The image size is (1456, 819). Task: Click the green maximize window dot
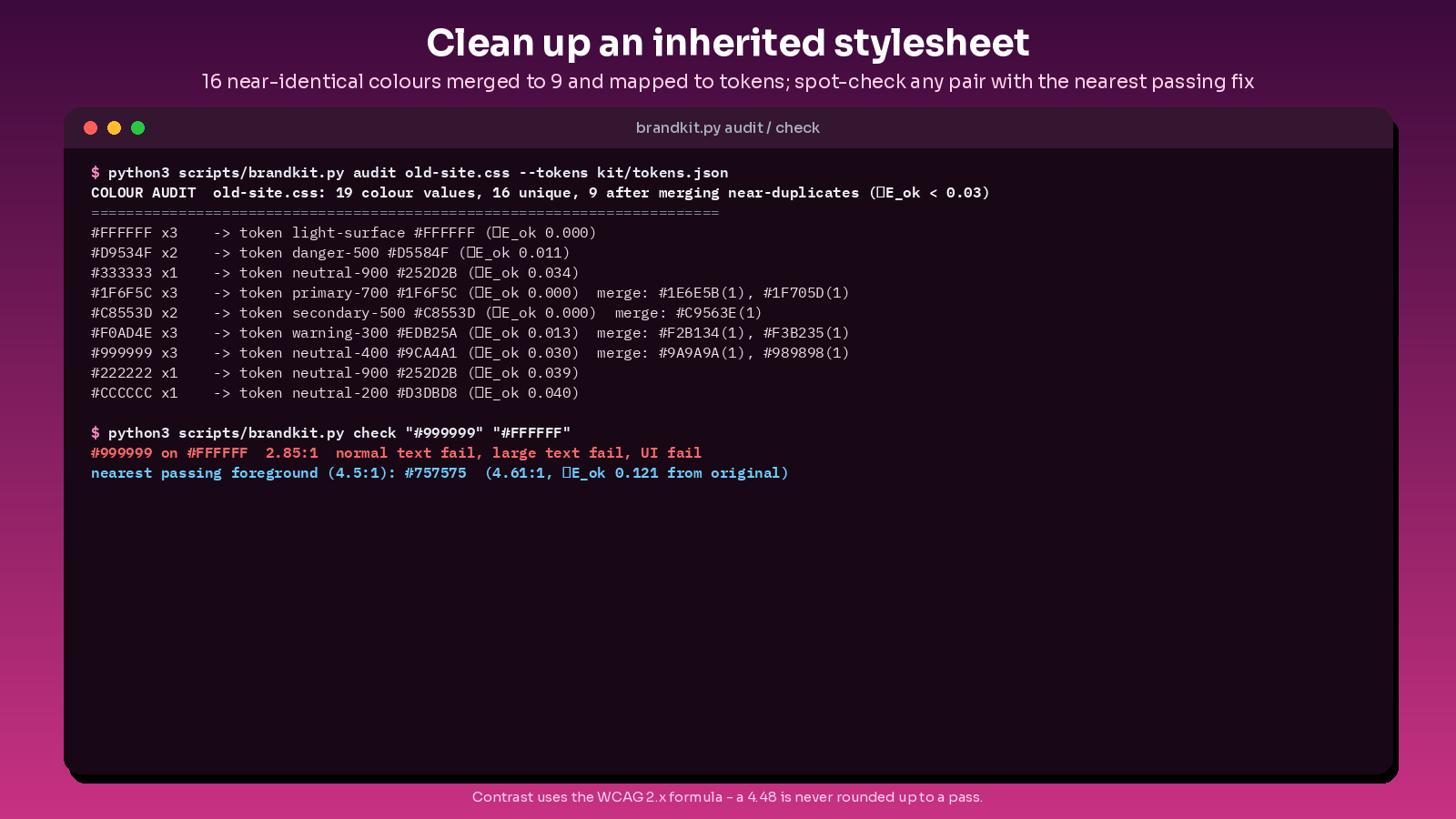click(137, 127)
